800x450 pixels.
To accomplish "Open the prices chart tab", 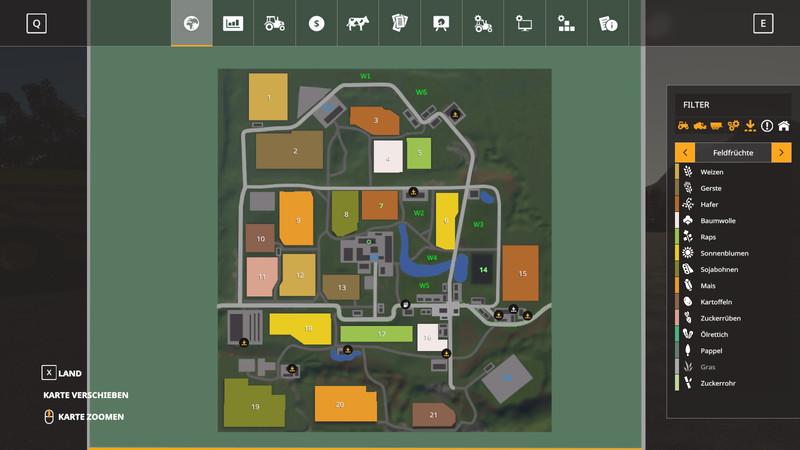I will point(233,23).
